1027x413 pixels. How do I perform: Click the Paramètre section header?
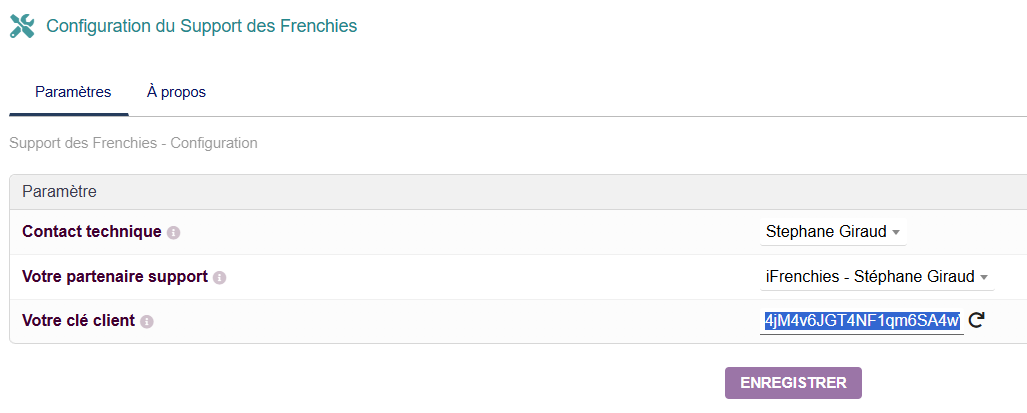(59, 191)
